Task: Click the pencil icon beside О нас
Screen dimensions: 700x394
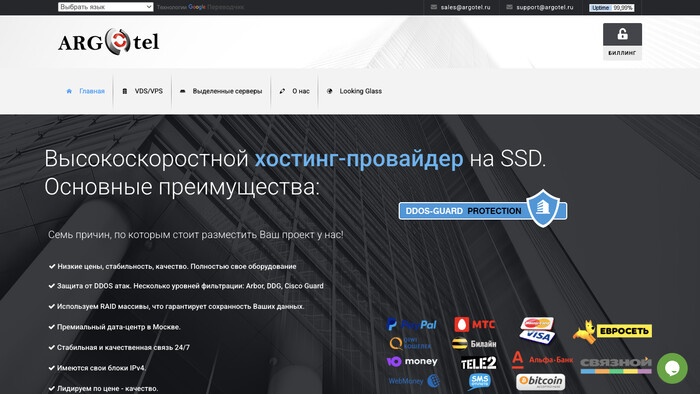Action: pyautogui.click(x=282, y=91)
